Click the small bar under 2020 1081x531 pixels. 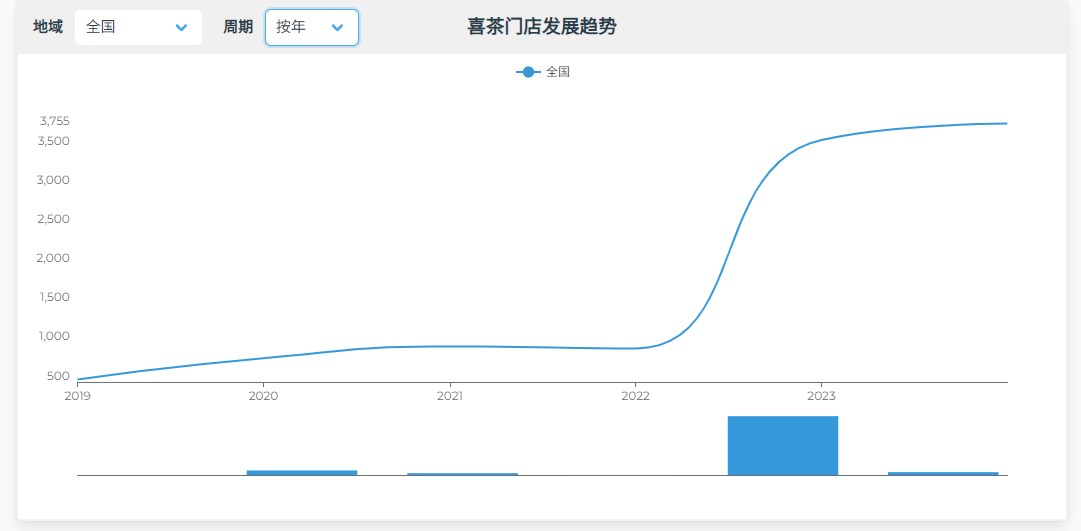(302, 472)
